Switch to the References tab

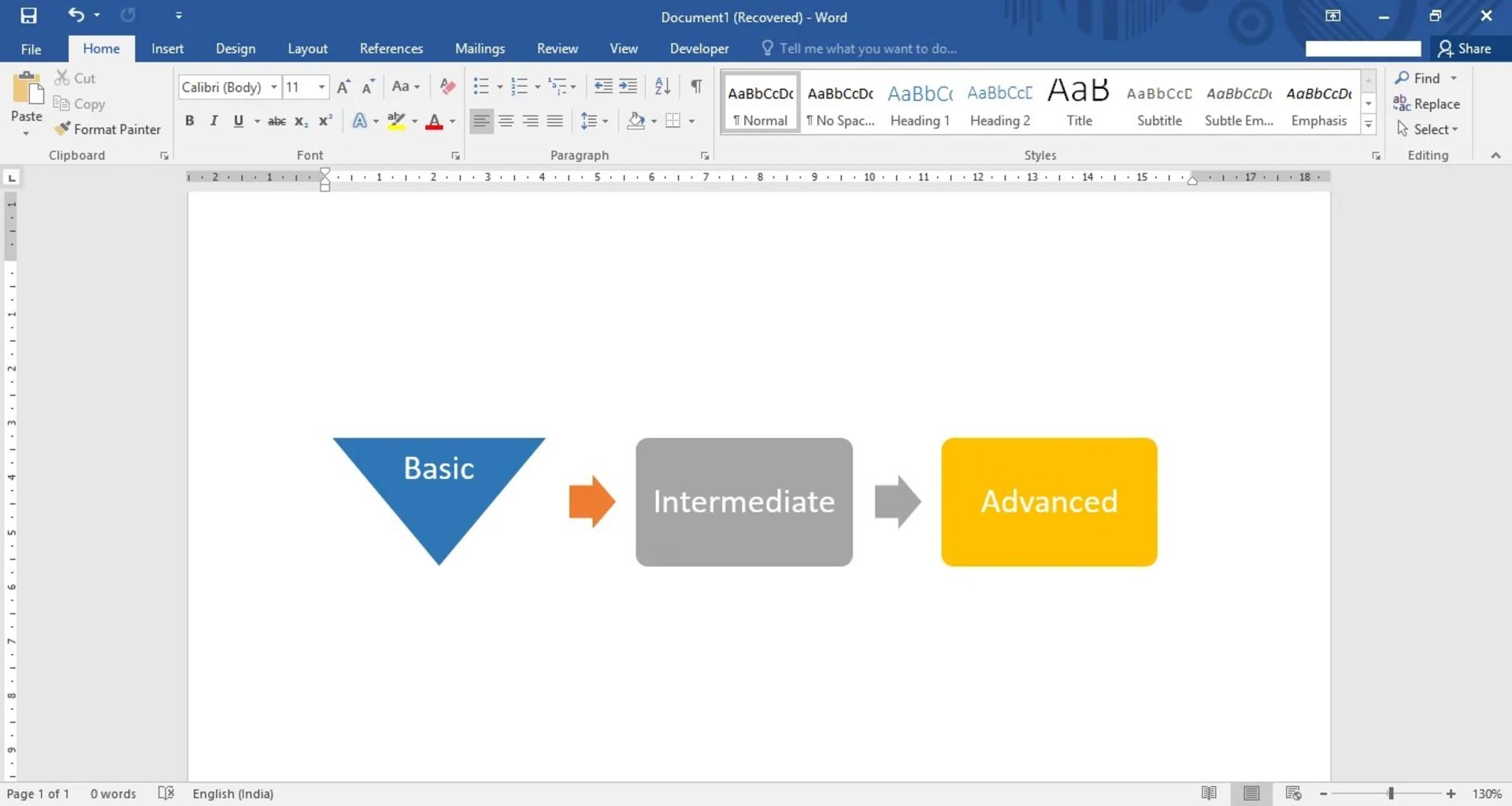tap(391, 49)
